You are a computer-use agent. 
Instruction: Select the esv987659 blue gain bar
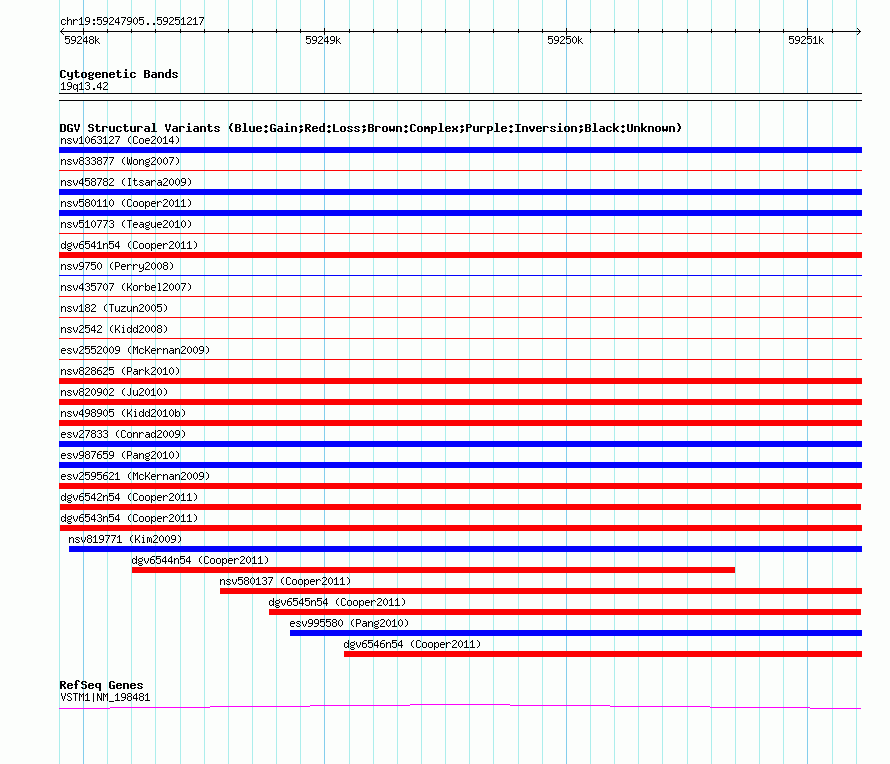[x=460, y=465]
